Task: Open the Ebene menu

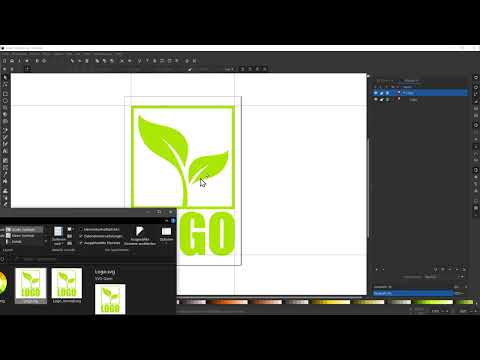Action: pyautogui.click(x=47, y=54)
